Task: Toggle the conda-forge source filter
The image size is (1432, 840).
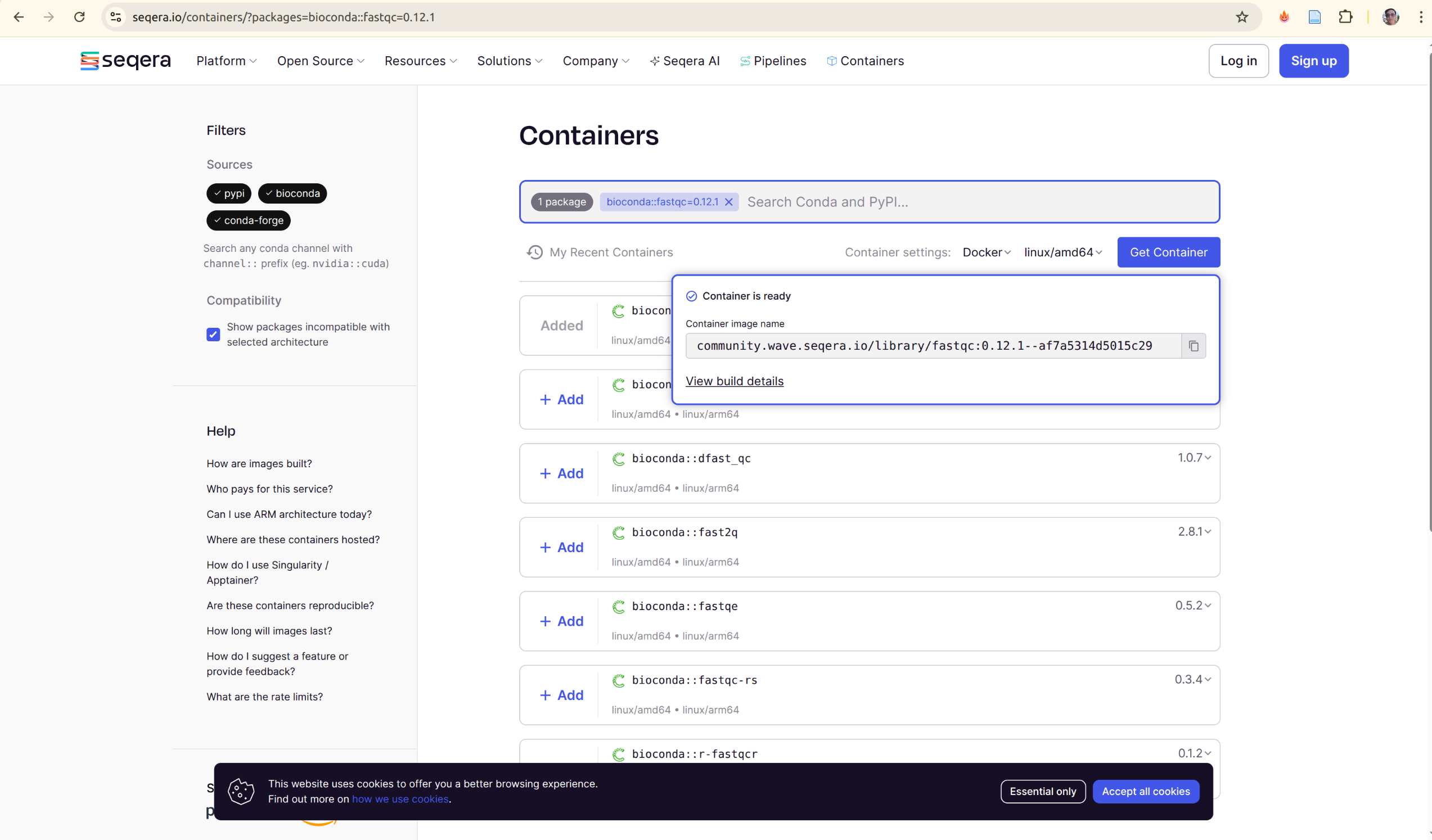Action: pos(249,220)
